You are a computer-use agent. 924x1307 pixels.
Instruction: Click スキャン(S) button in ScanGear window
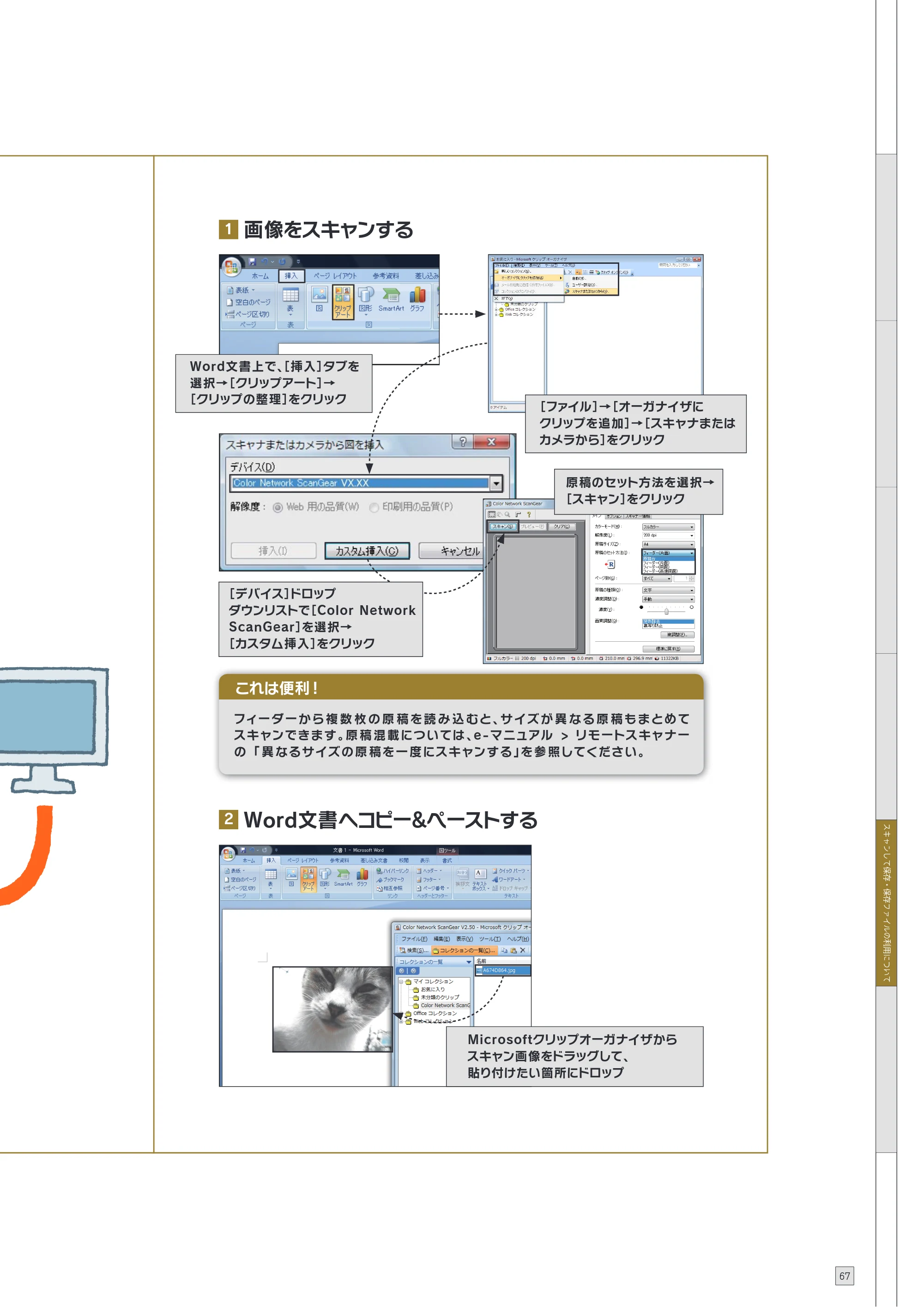[503, 527]
